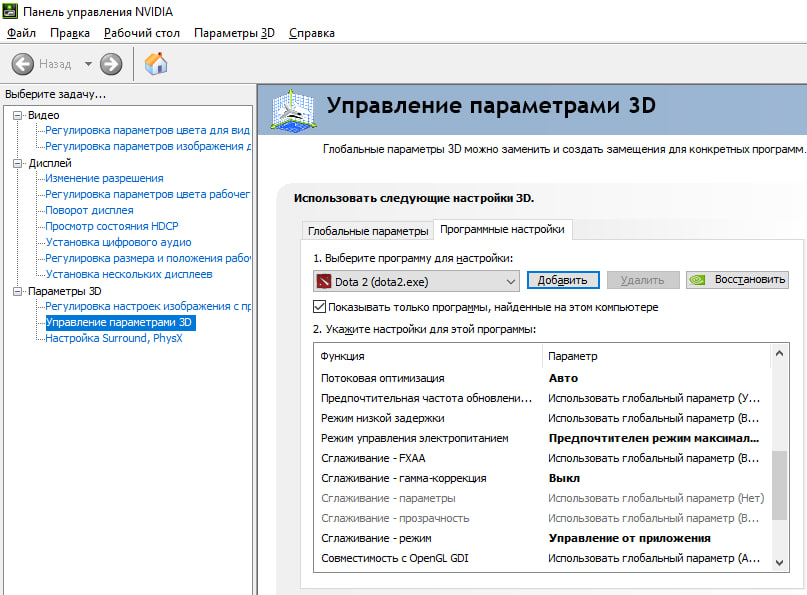The height and width of the screenshot is (595, 807).
Task: Open Регулировка параметров цвета для видео
Action: (x=147, y=130)
